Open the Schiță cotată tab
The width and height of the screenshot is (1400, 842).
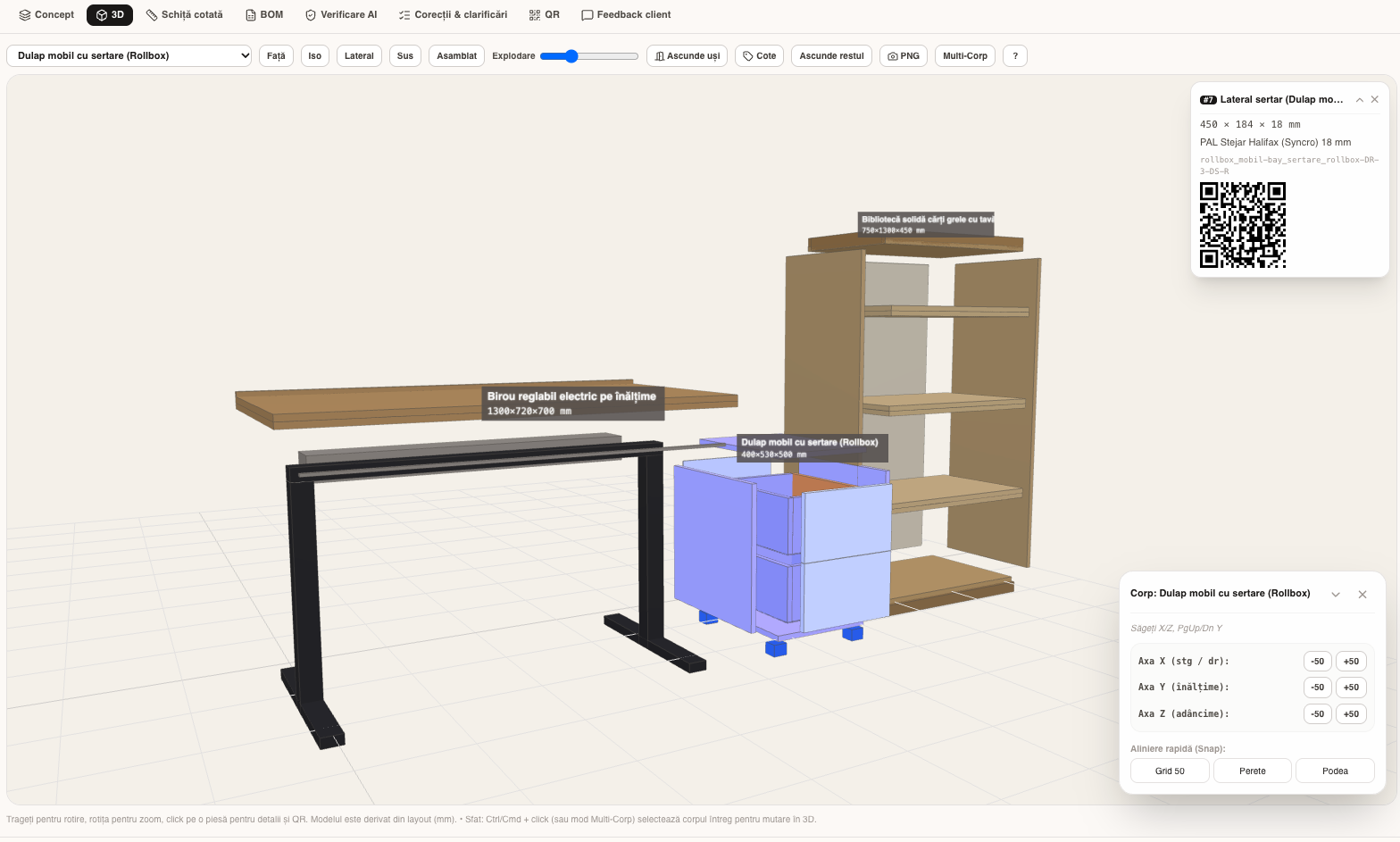tap(185, 15)
